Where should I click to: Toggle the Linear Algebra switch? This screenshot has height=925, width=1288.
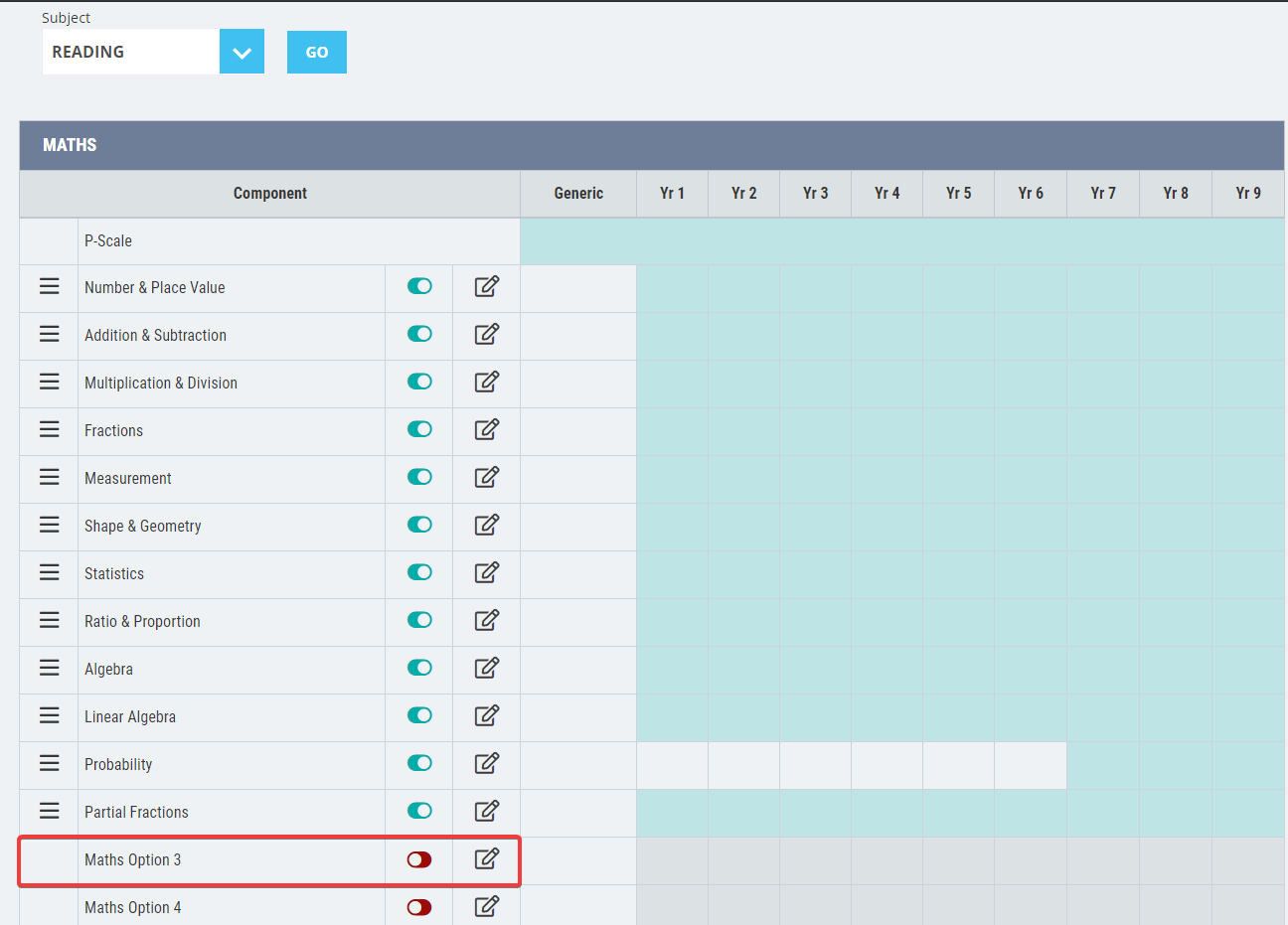(419, 715)
